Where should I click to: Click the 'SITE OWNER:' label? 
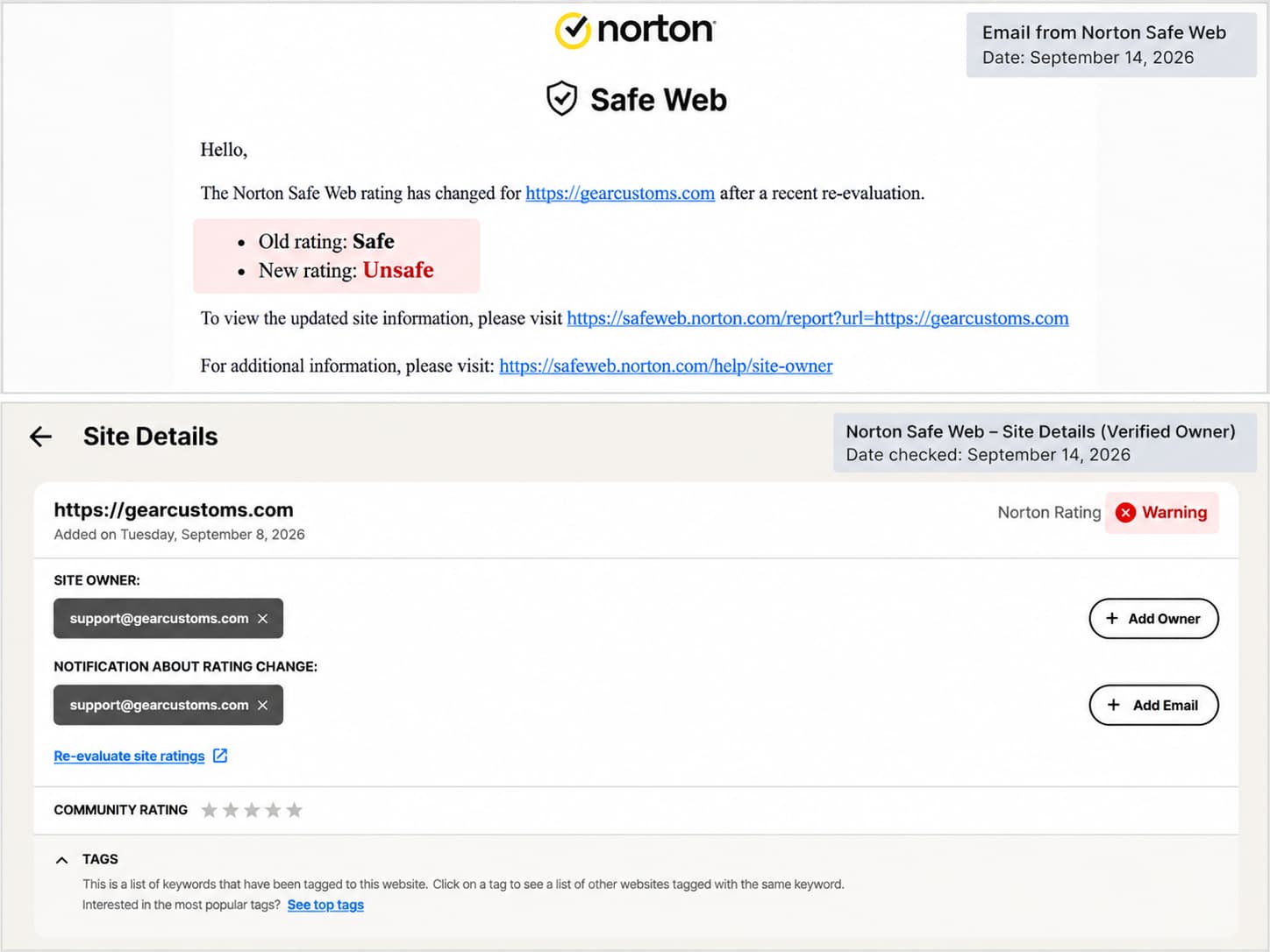click(96, 580)
